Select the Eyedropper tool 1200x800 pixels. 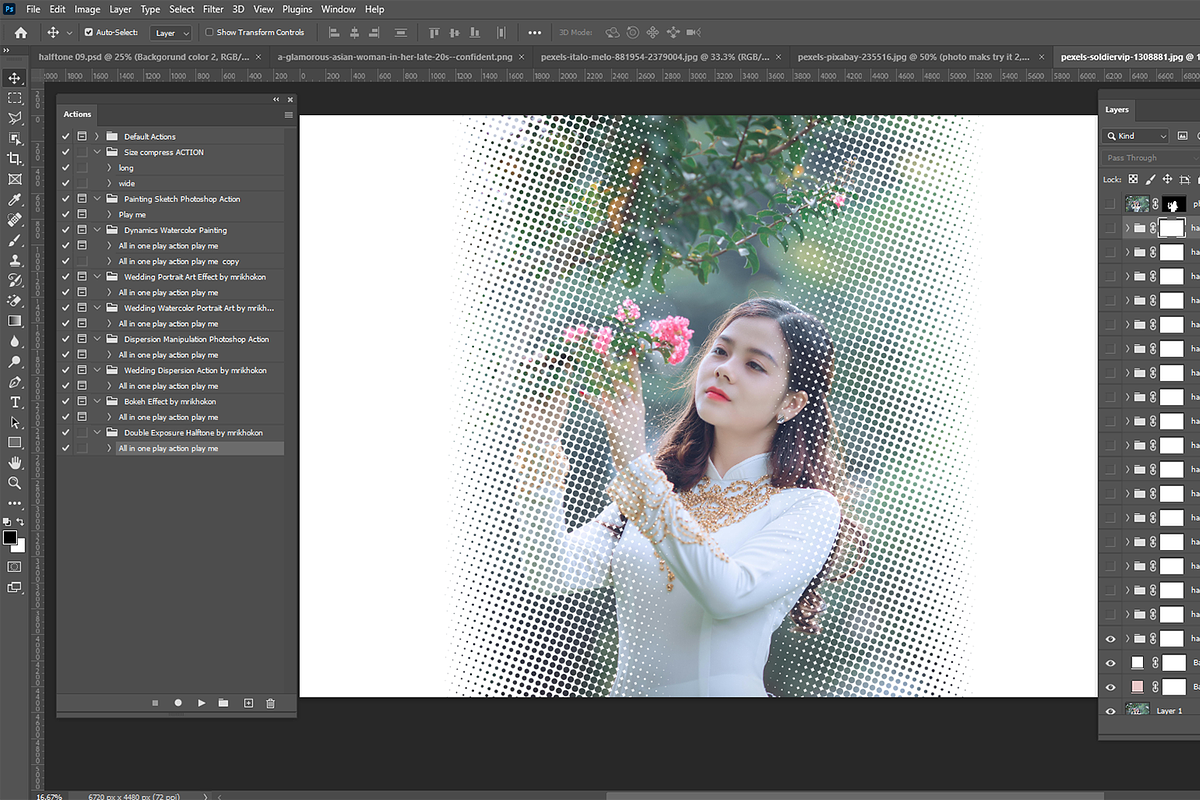point(15,200)
